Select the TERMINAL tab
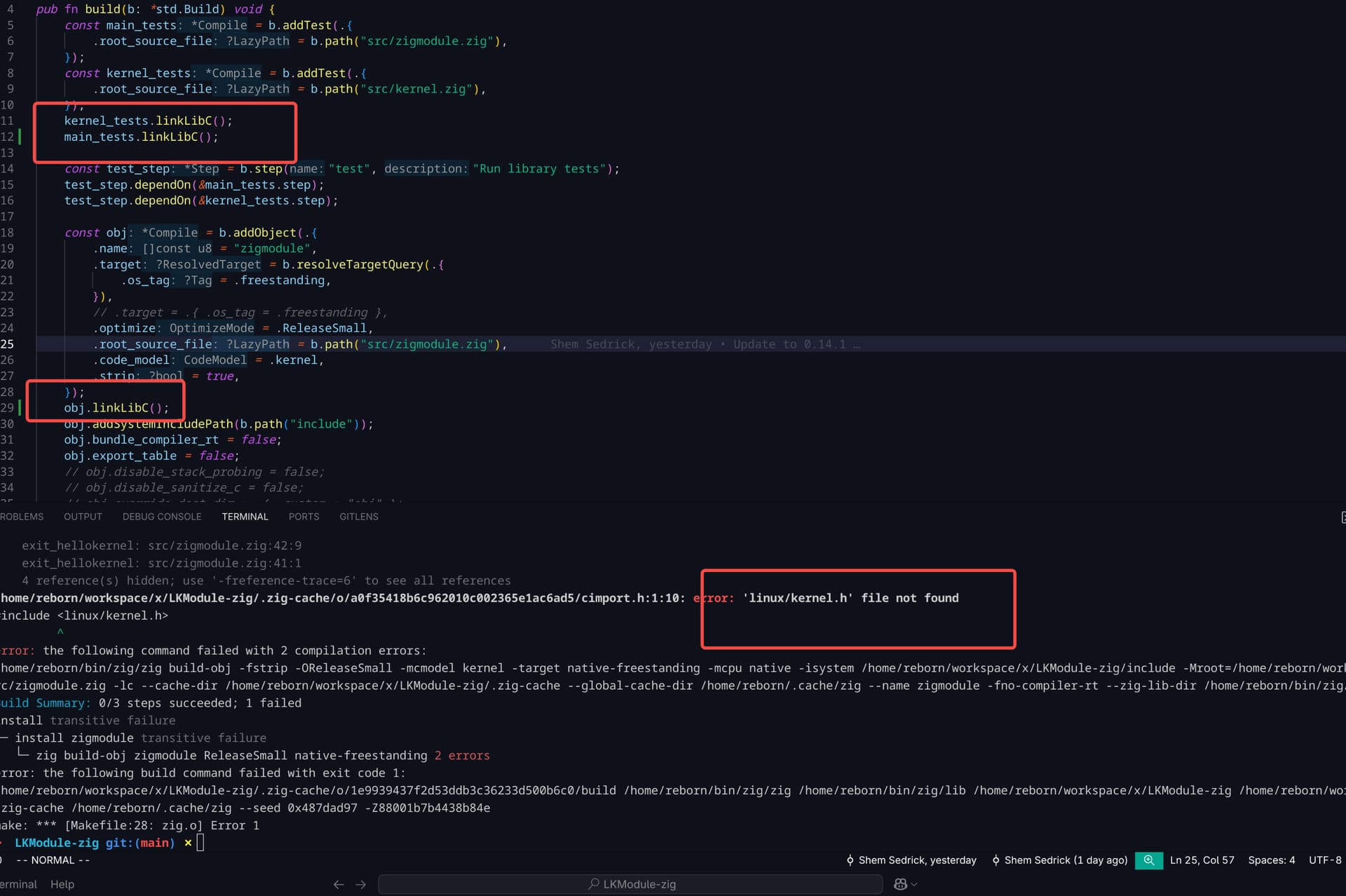 (245, 516)
